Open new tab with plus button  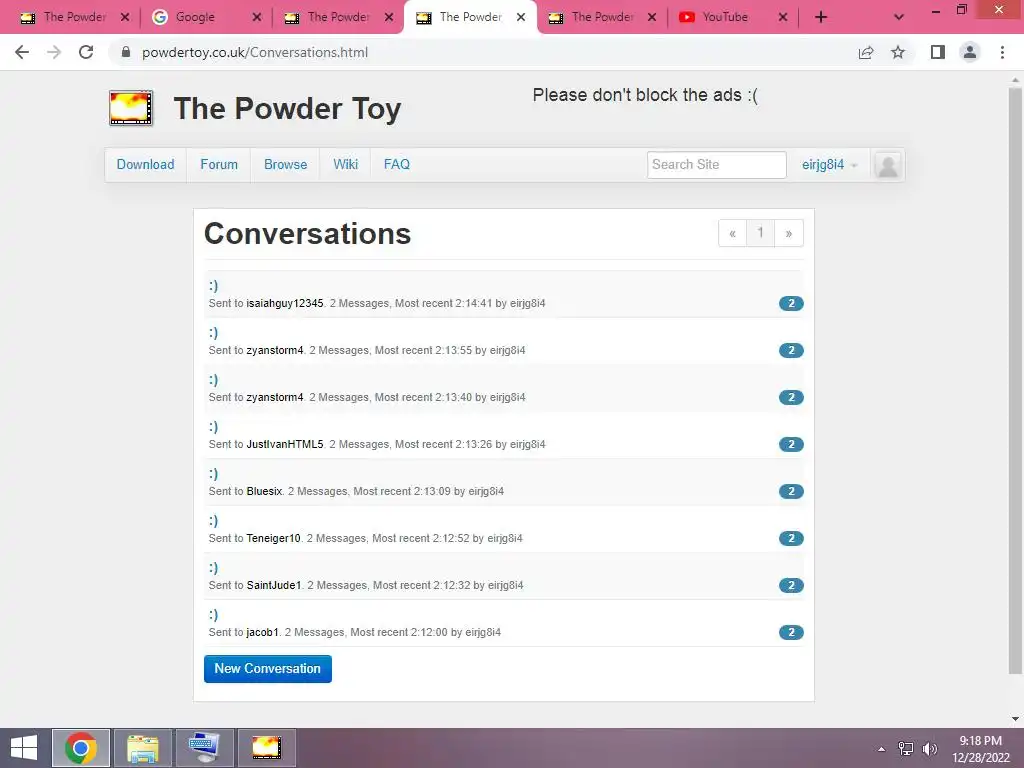click(821, 17)
